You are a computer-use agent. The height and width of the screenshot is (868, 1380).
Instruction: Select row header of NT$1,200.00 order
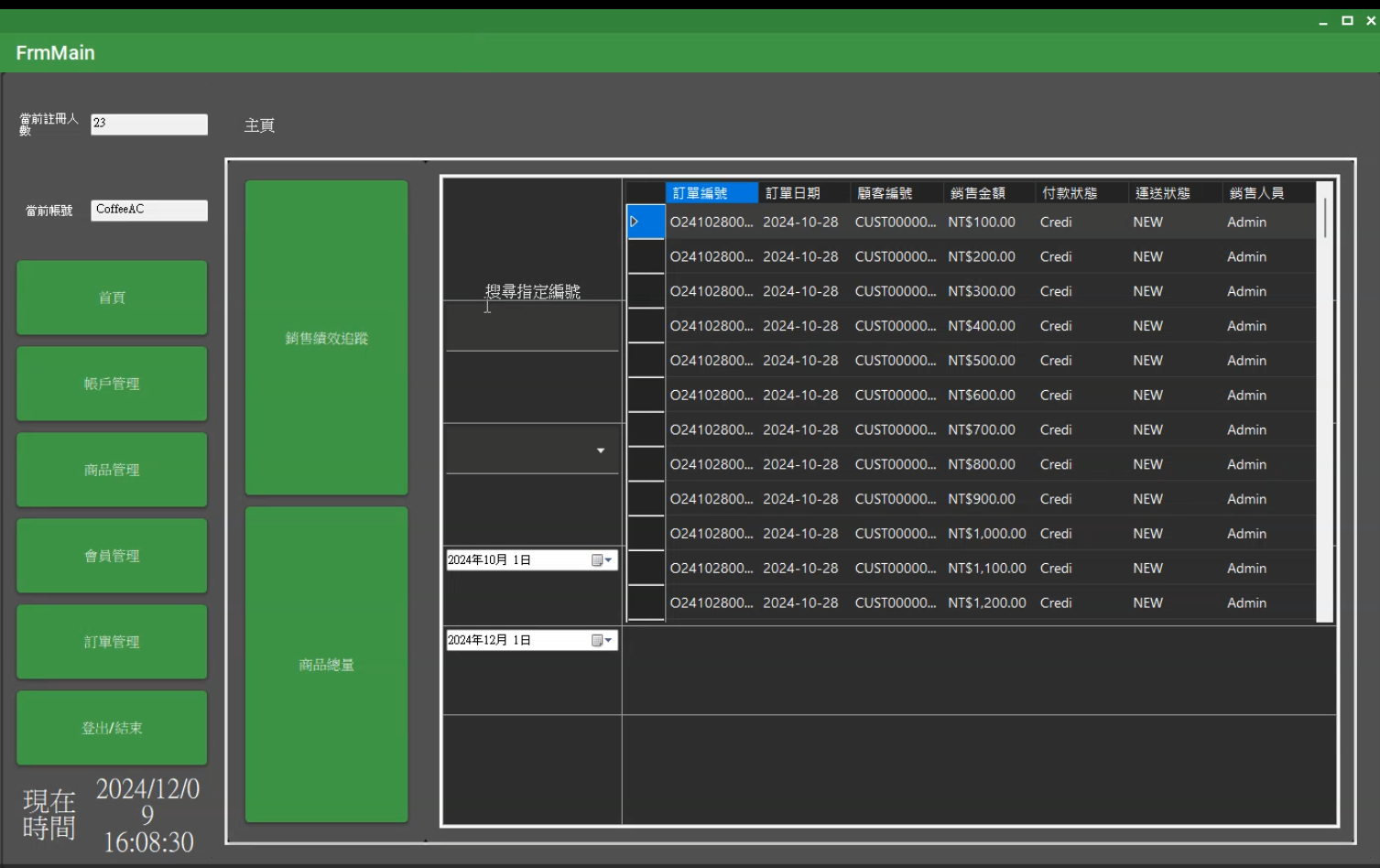pos(645,603)
